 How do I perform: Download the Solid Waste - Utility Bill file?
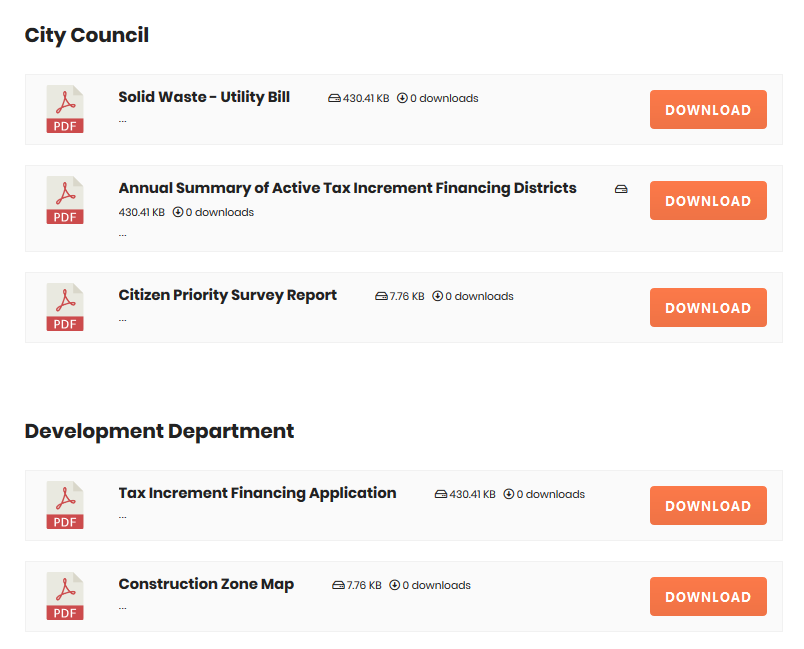pos(708,110)
